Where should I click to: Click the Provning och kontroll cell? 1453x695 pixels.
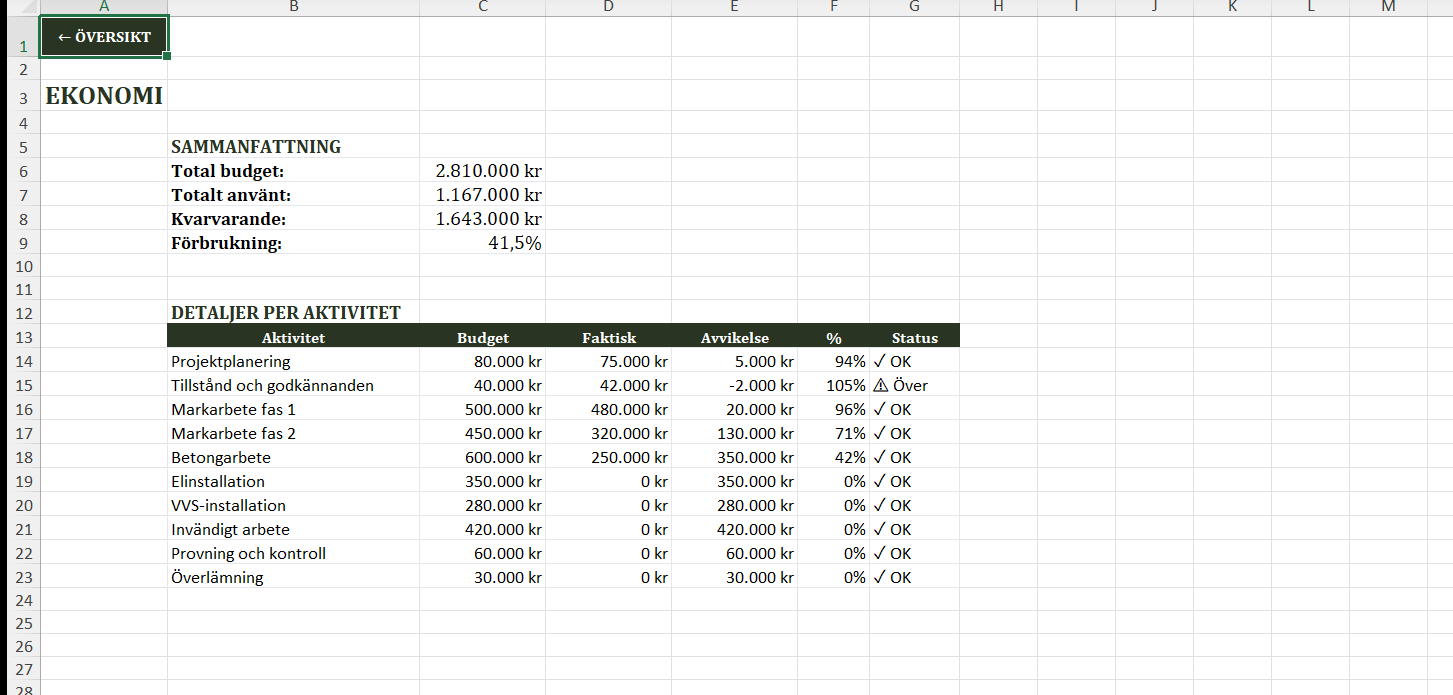pyautogui.click(x=293, y=553)
